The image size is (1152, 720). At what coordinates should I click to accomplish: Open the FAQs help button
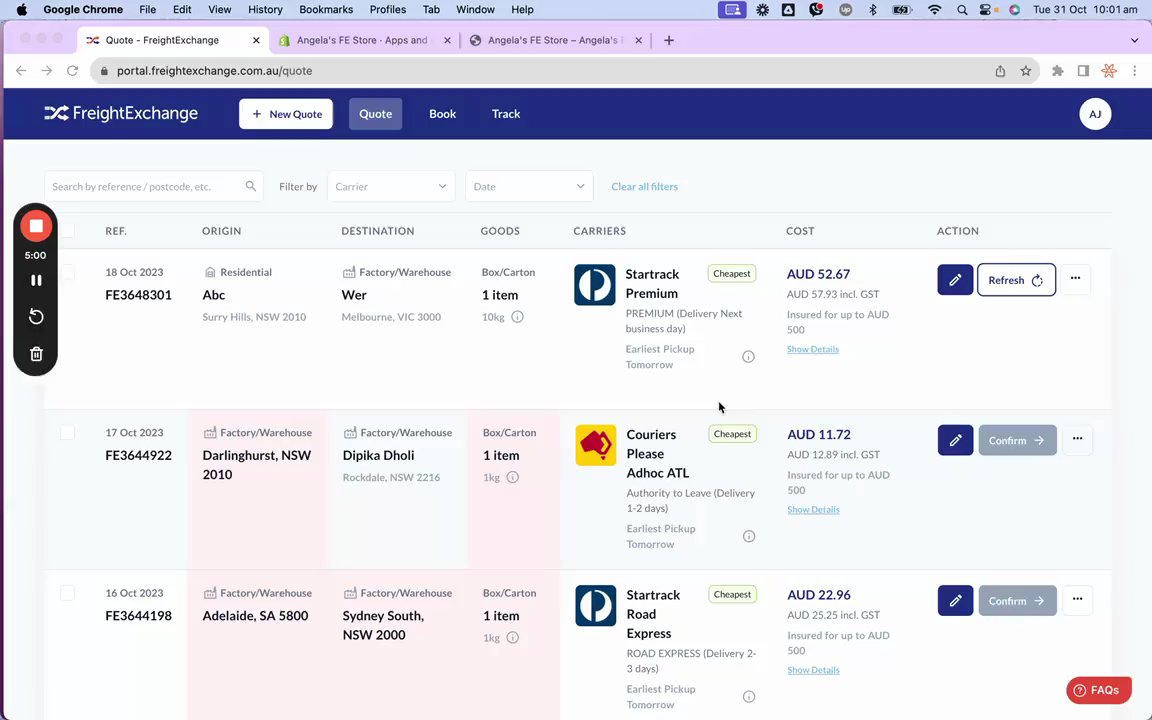1098,690
